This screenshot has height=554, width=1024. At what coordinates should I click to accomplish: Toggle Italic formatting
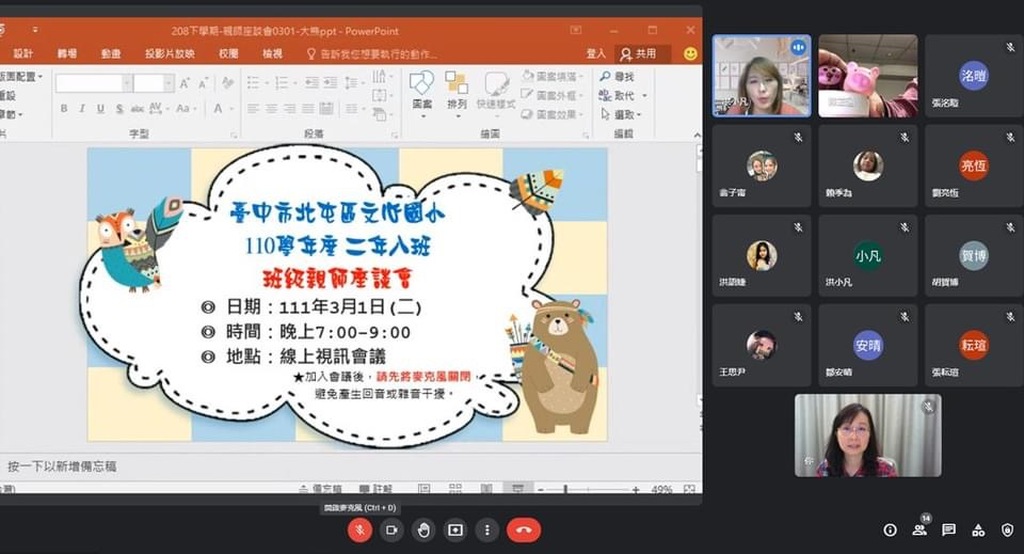82,108
